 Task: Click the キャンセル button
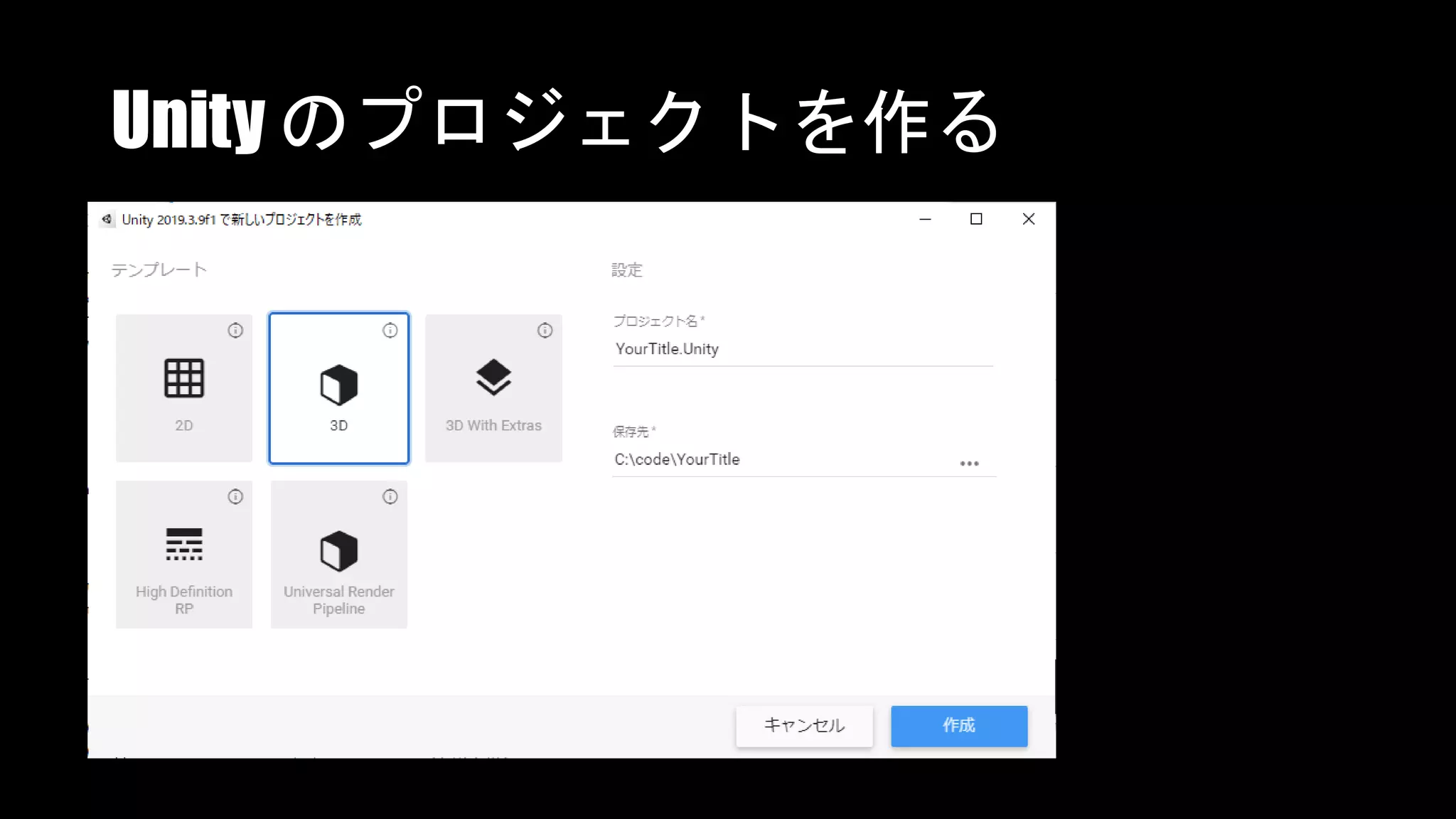(804, 726)
